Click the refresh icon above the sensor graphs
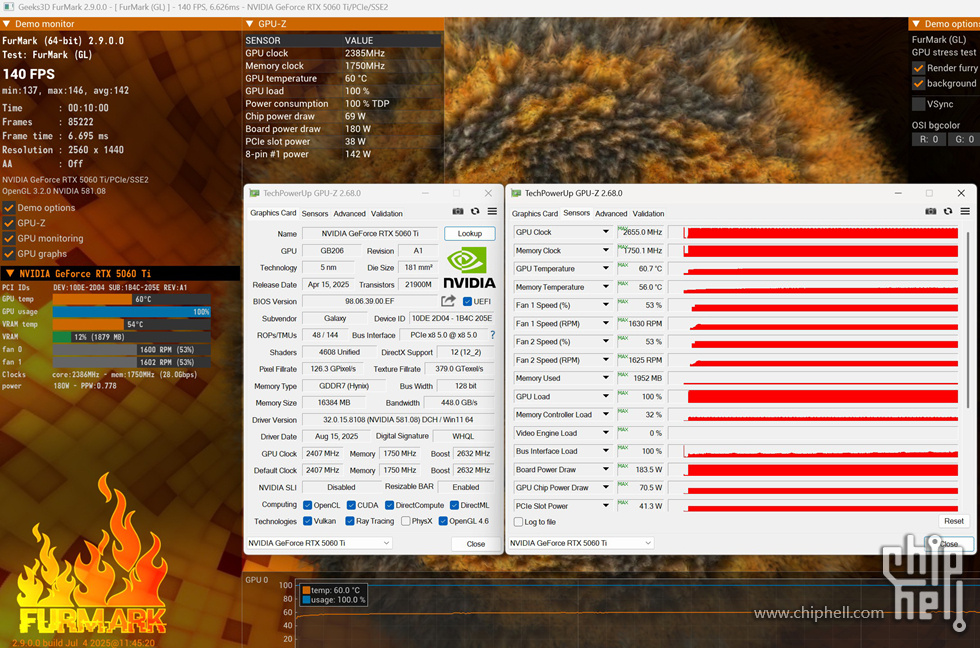This screenshot has height=648, width=980. [948, 212]
